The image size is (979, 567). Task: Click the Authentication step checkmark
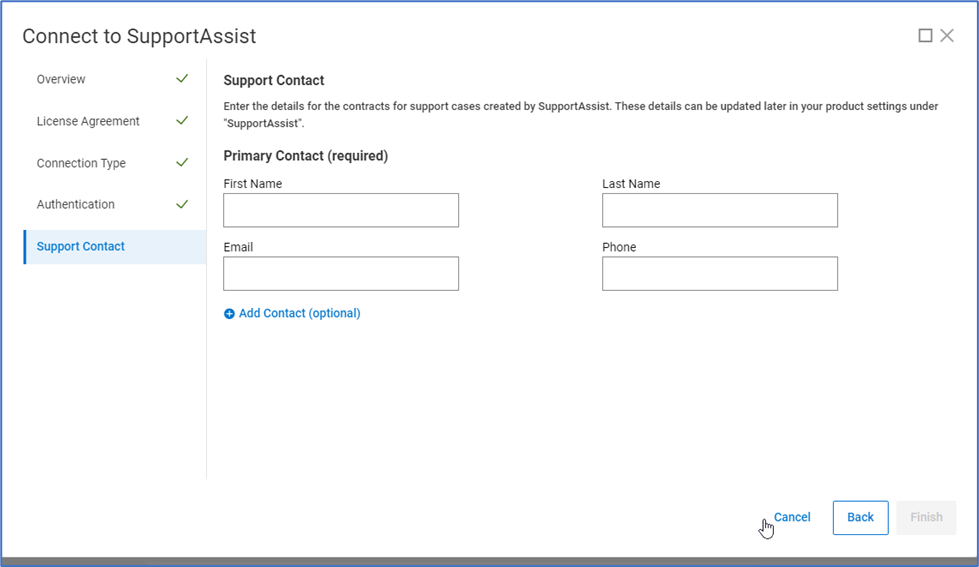point(182,204)
